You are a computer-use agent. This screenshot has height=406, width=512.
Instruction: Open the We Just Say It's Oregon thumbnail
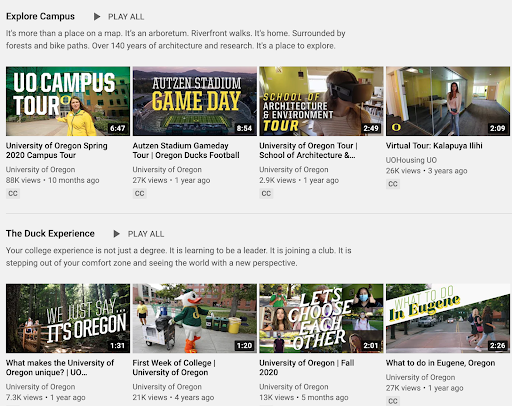click(x=68, y=318)
